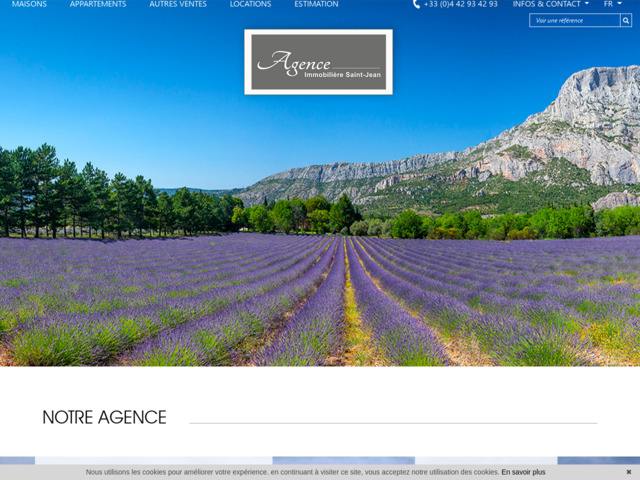Open the Maisons menu
640x480 pixels.
pos(29,4)
